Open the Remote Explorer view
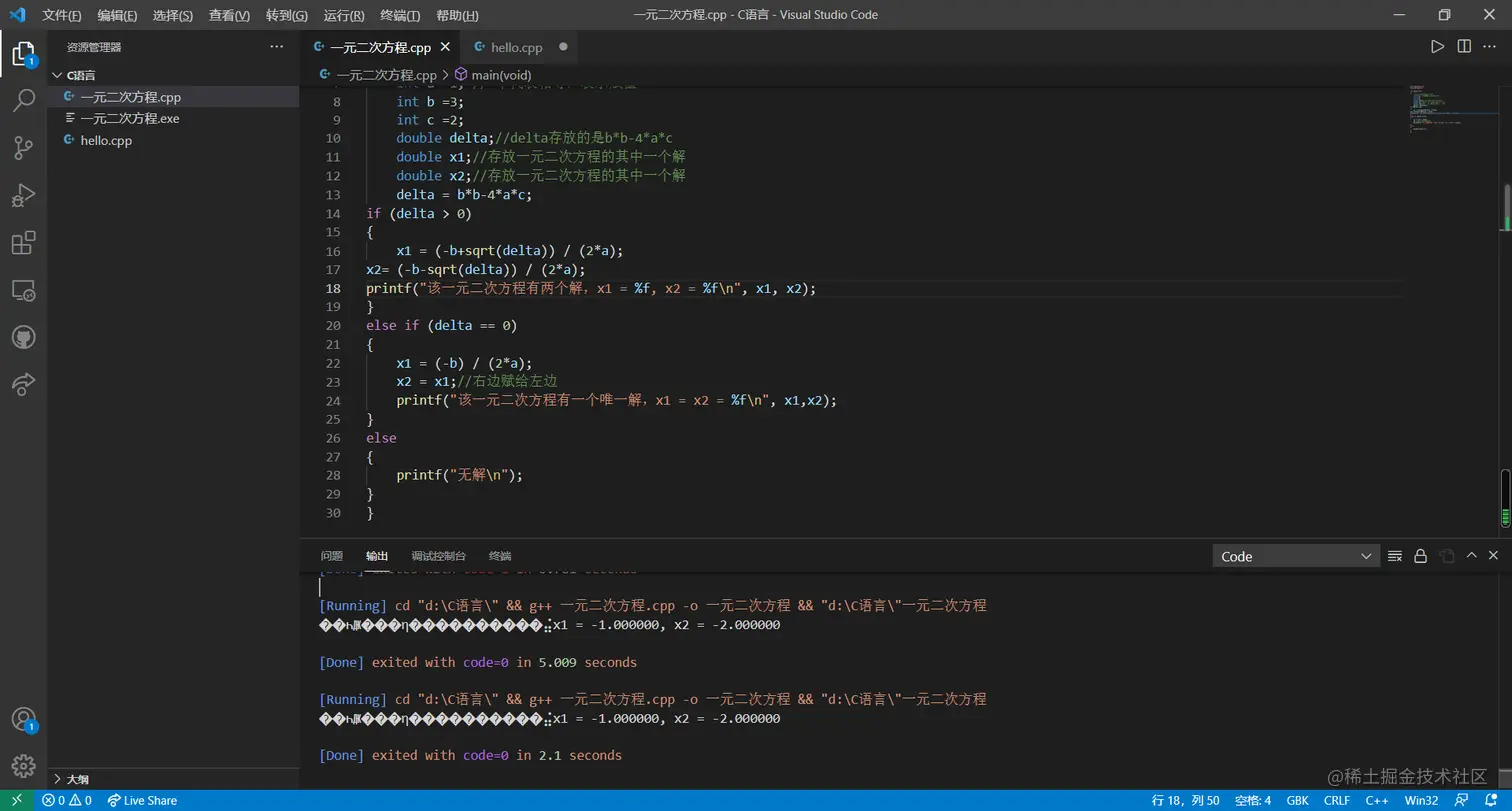 (23, 290)
